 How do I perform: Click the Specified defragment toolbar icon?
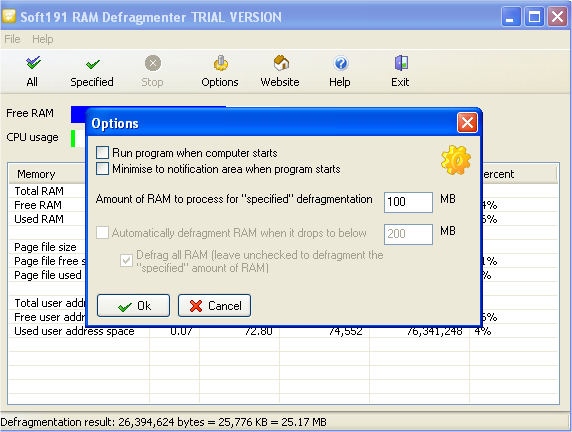pyautogui.click(x=93, y=64)
